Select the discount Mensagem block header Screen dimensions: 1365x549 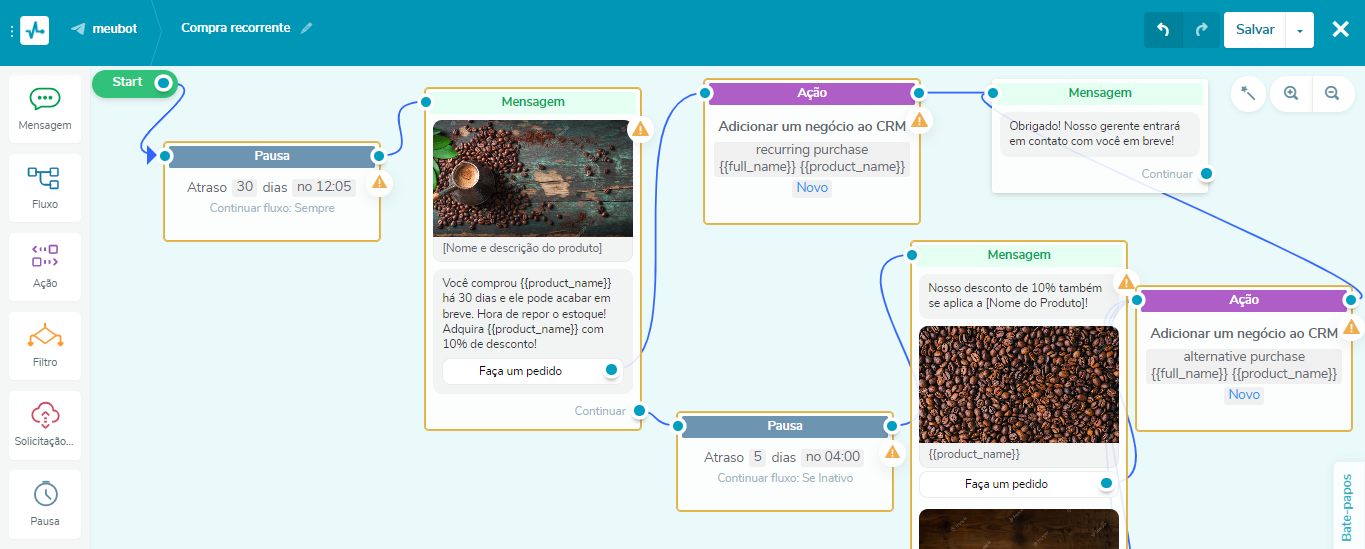pos(1019,255)
